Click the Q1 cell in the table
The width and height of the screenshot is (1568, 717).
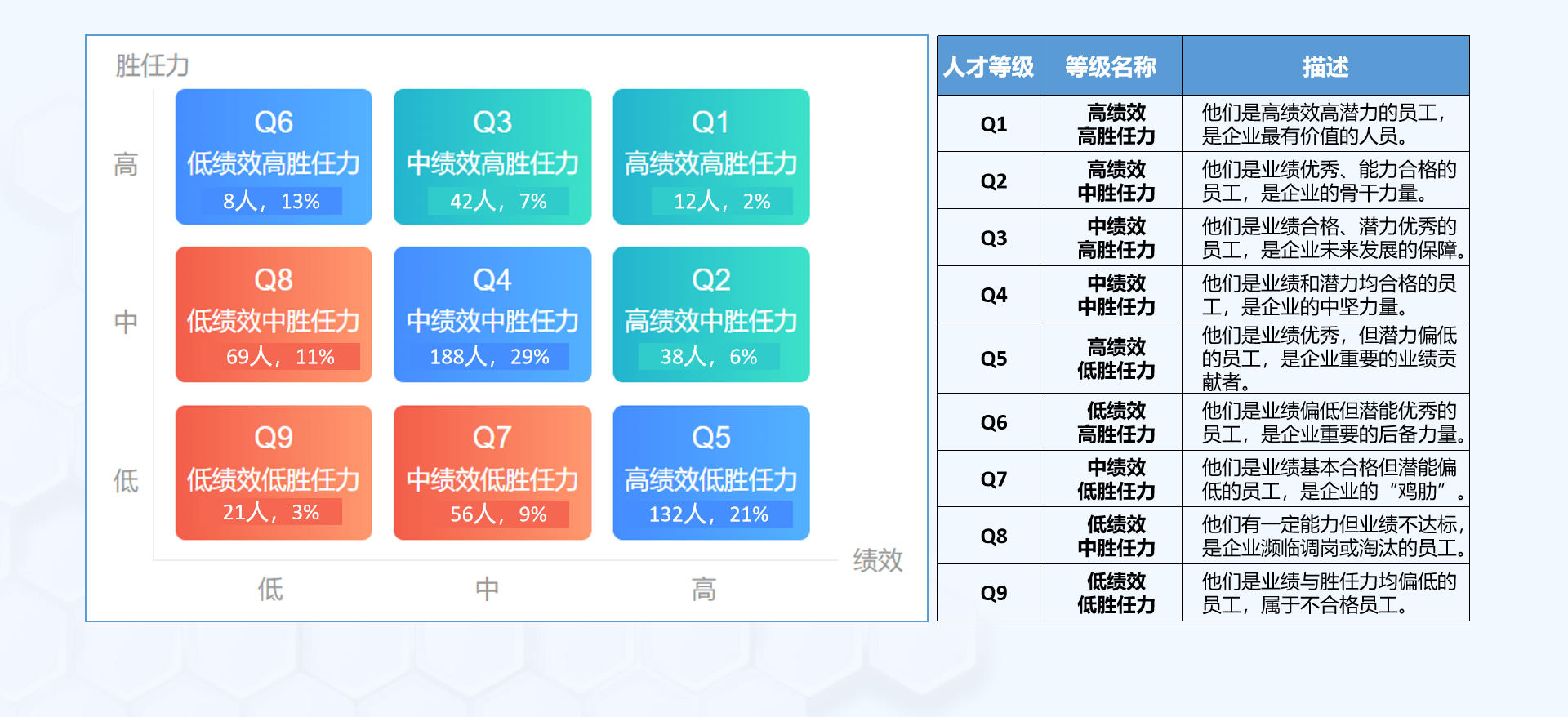pyautogui.click(x=993, y=124)
